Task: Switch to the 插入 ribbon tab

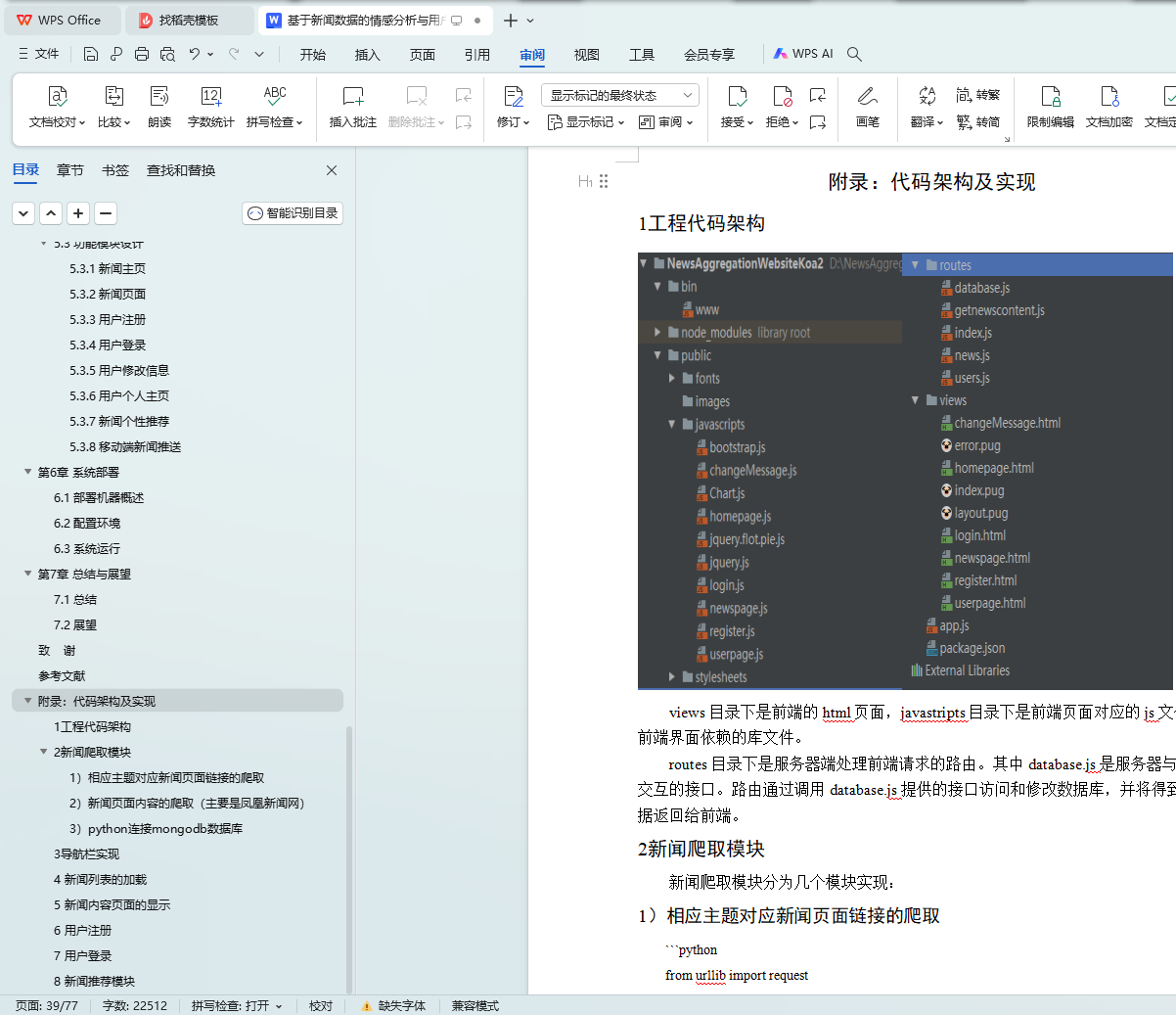Action: pos(368,55)
